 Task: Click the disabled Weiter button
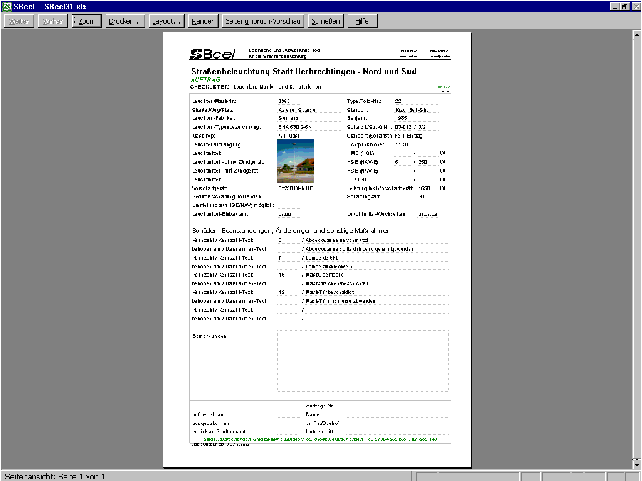click(18, 21)
